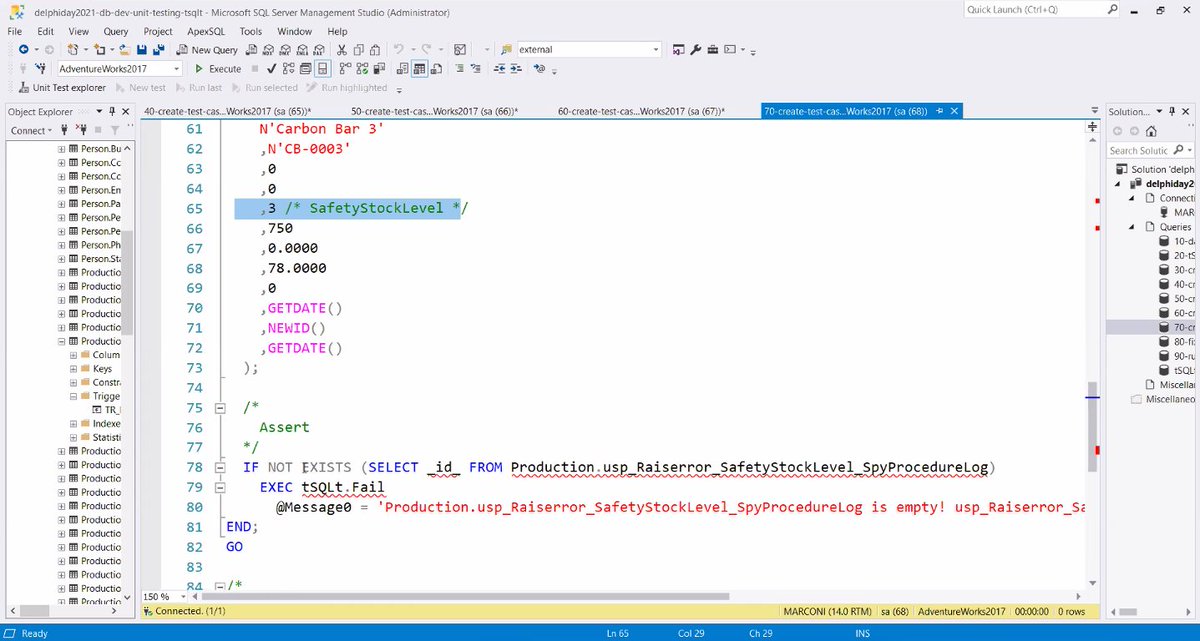This screenshot has width=1200, height=641.
Task: Toggle Include Client Statistics
Action: pyautogui.click(x=379, y=69)
